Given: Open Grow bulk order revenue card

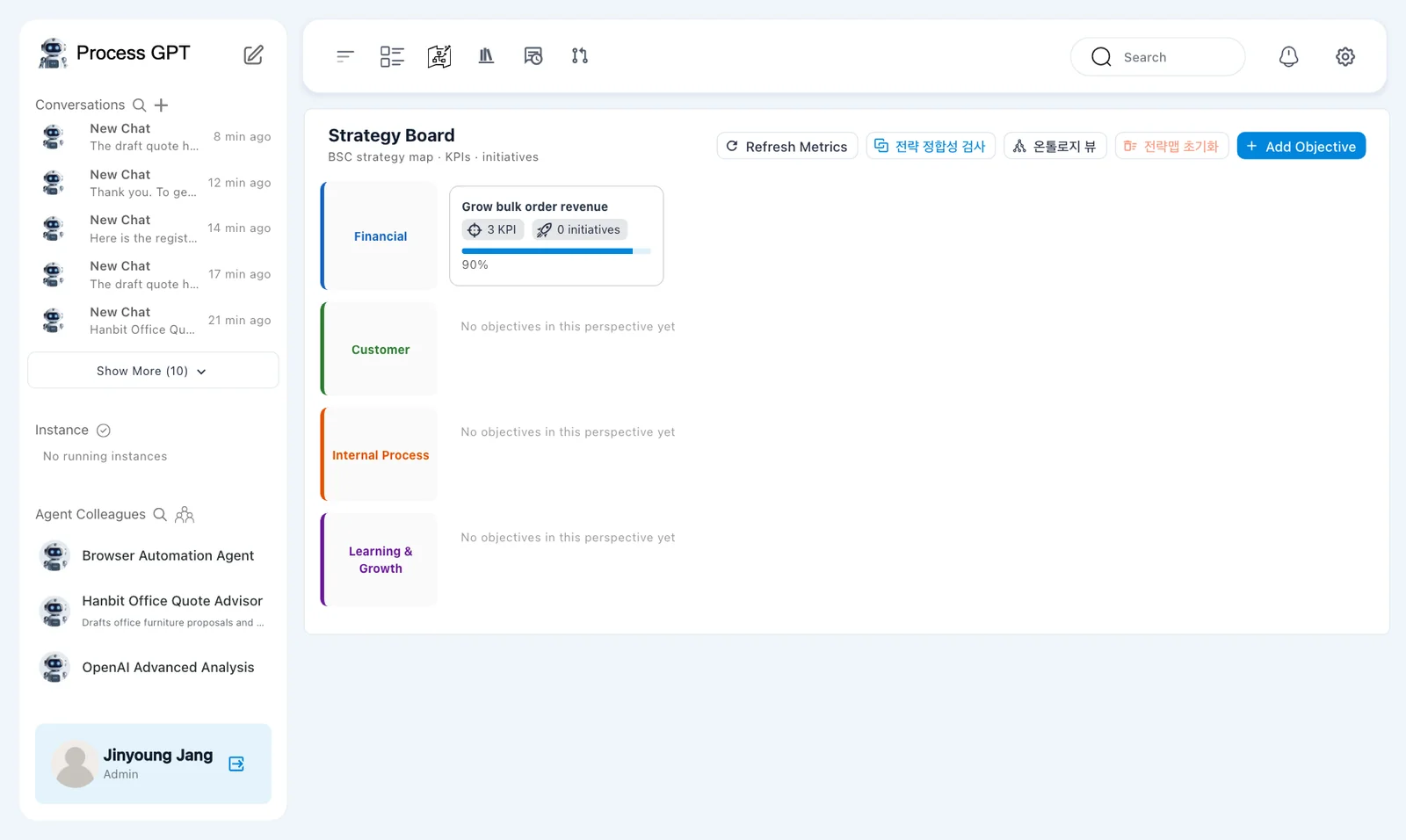Looking at the screenshot, I should point(556,235).
